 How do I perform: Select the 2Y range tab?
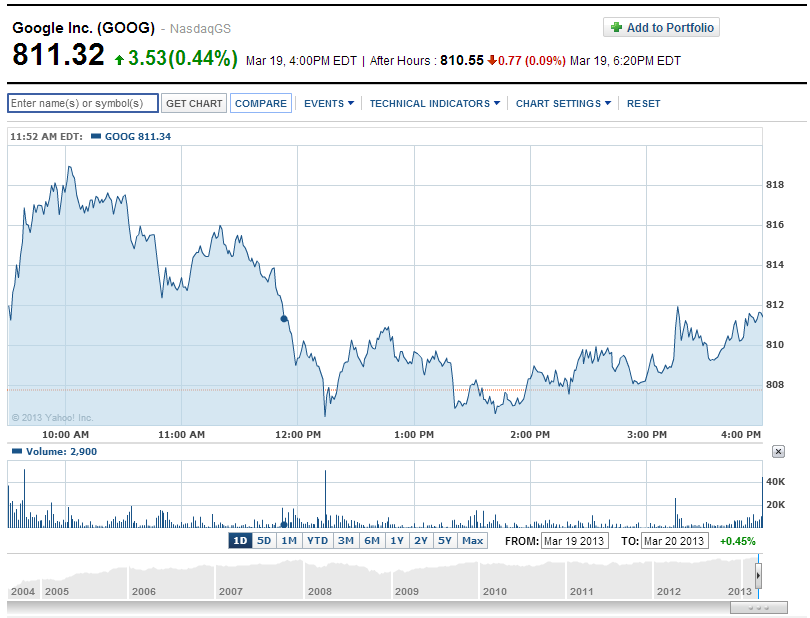pyautogui.click(x=421, y=540)
